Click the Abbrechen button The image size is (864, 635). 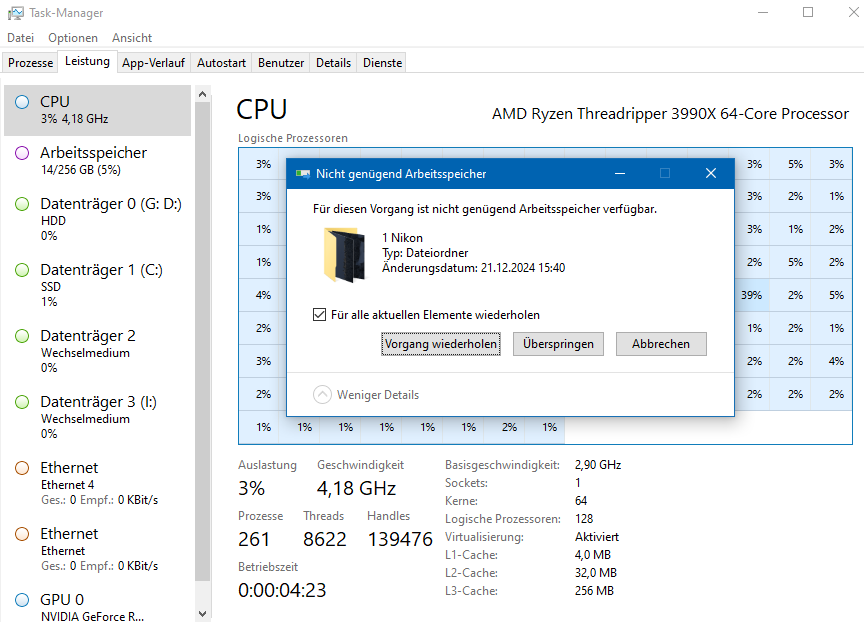pos(661,344)
